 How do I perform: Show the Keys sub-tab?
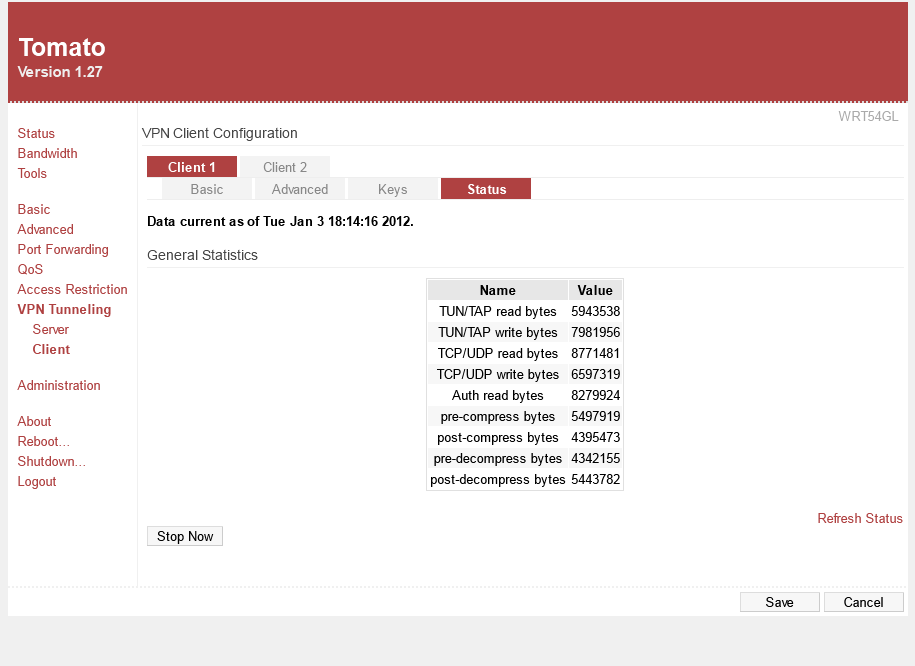(392, 189)
